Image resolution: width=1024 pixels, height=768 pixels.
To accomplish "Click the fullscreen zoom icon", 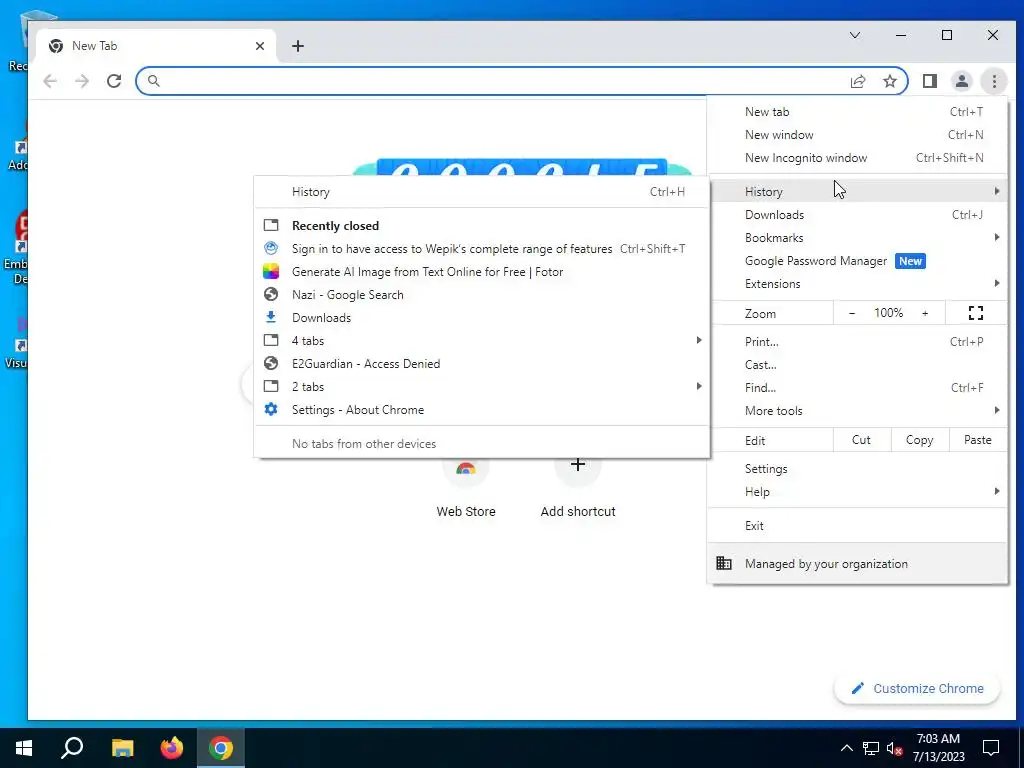I will pos(976,313).
